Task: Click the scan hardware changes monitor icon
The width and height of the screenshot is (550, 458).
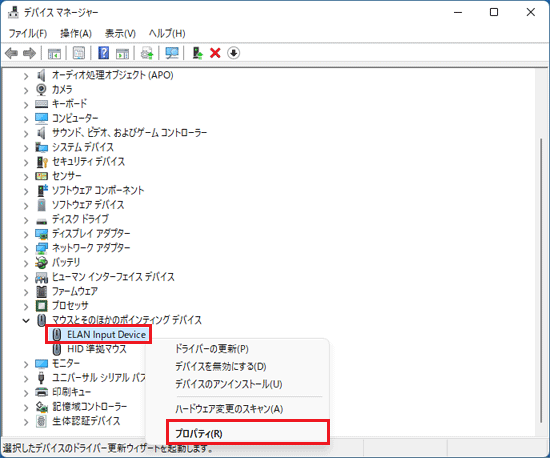Action: click(x=172, y=53)
